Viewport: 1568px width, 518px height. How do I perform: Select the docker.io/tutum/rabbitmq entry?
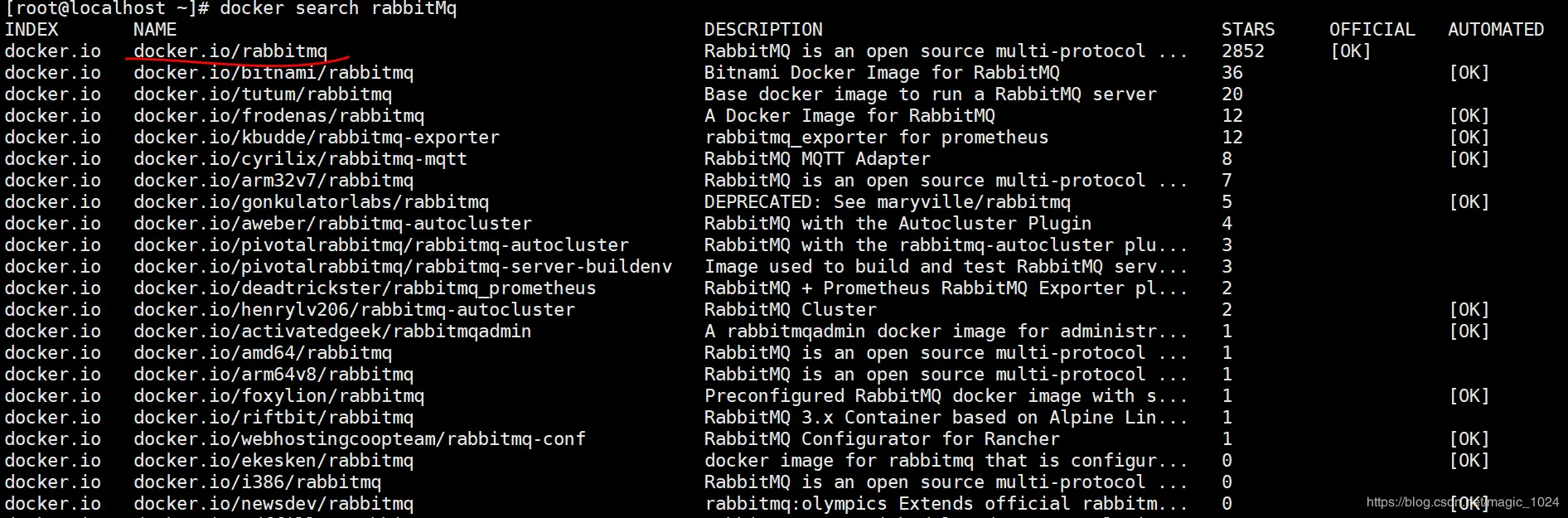click(x=263, y=94)
